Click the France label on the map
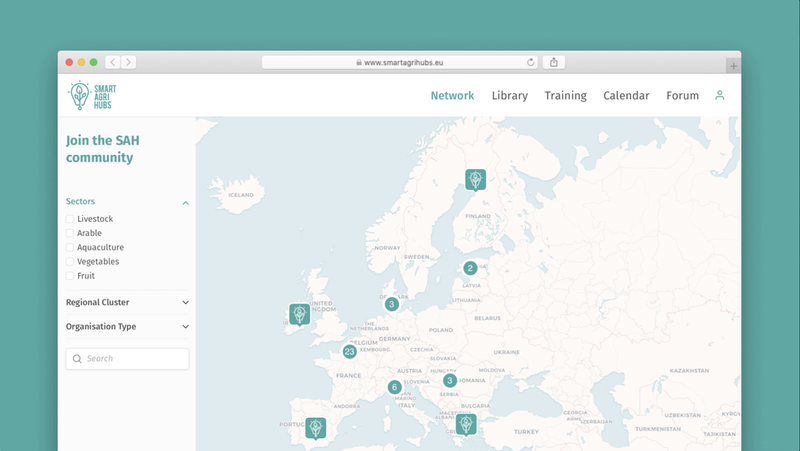The image size is (800, 451). point(348,375)
